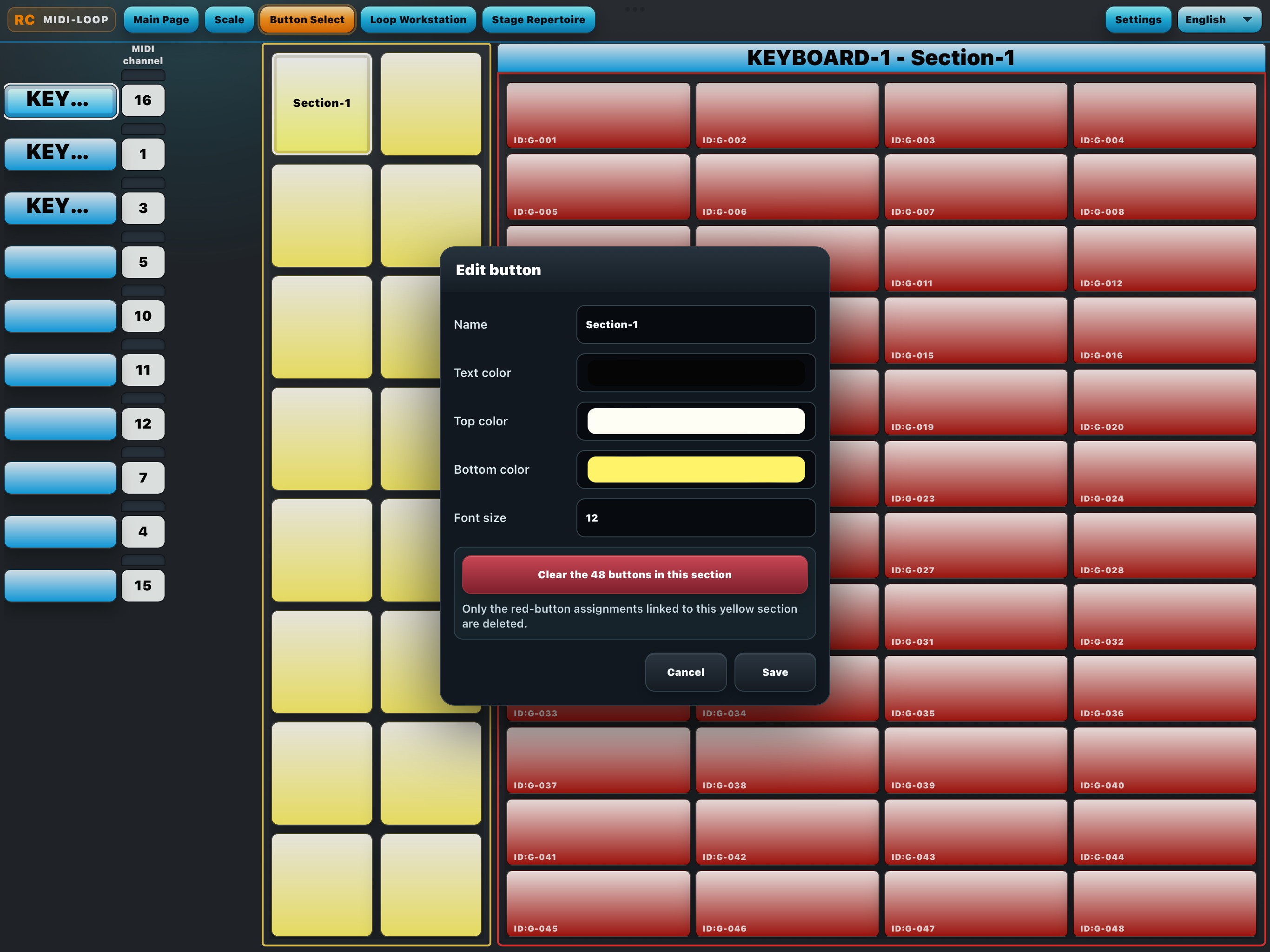This screenshot has height=952, width=1270.
Task: Expand the English language dropdown
Action: tap(1219, 20)
